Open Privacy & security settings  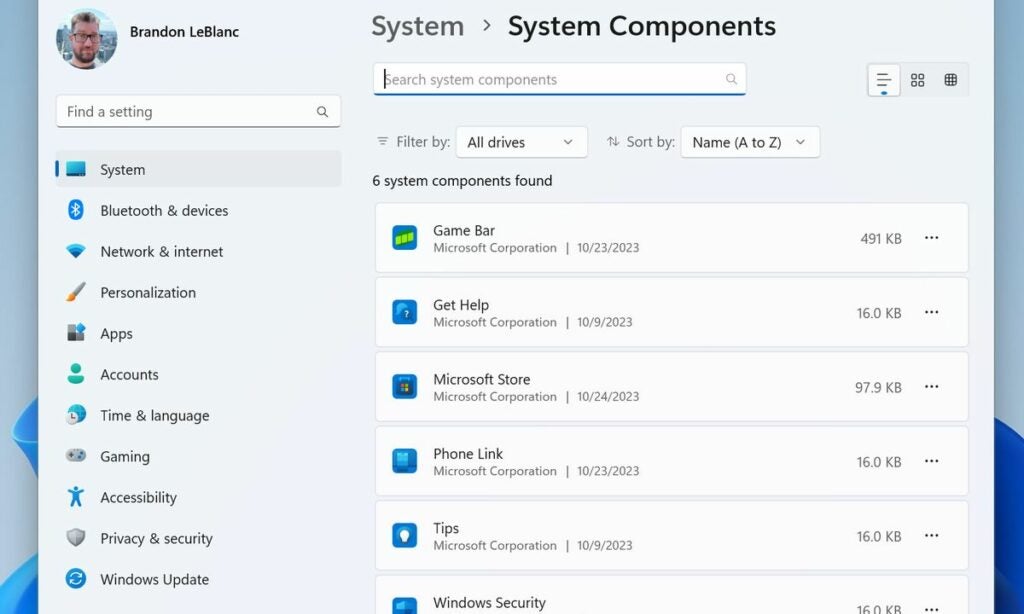click(199, 538)
